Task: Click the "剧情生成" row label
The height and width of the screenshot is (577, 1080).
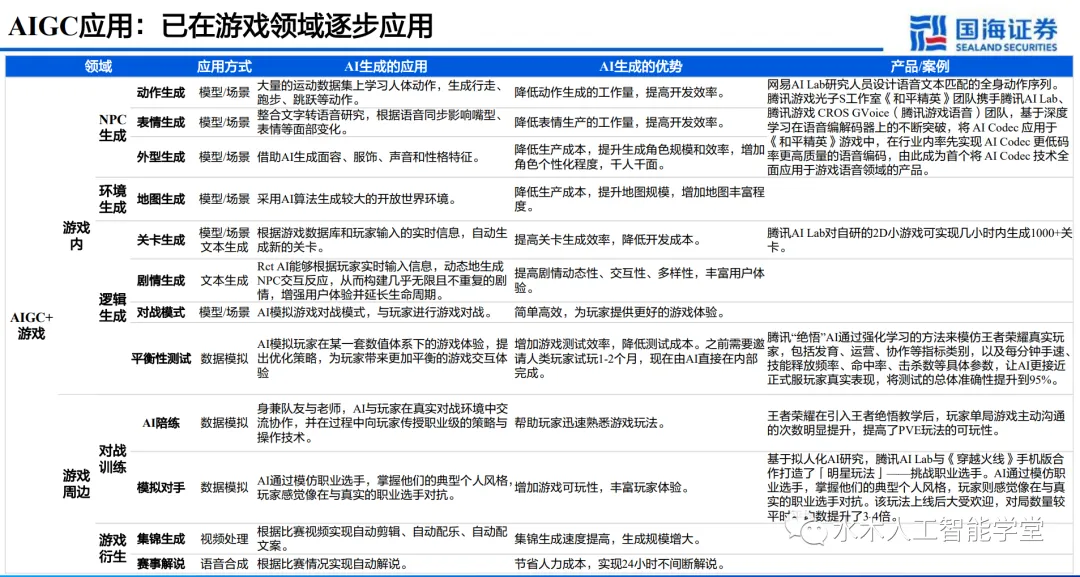Action: pos(161,280)
